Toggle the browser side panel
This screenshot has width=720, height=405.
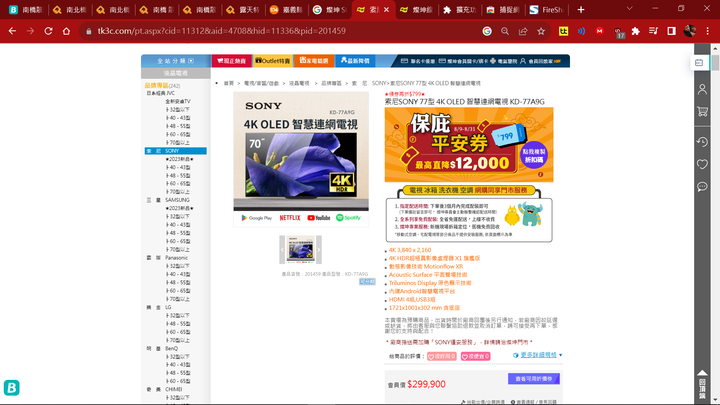pos(671,31)
